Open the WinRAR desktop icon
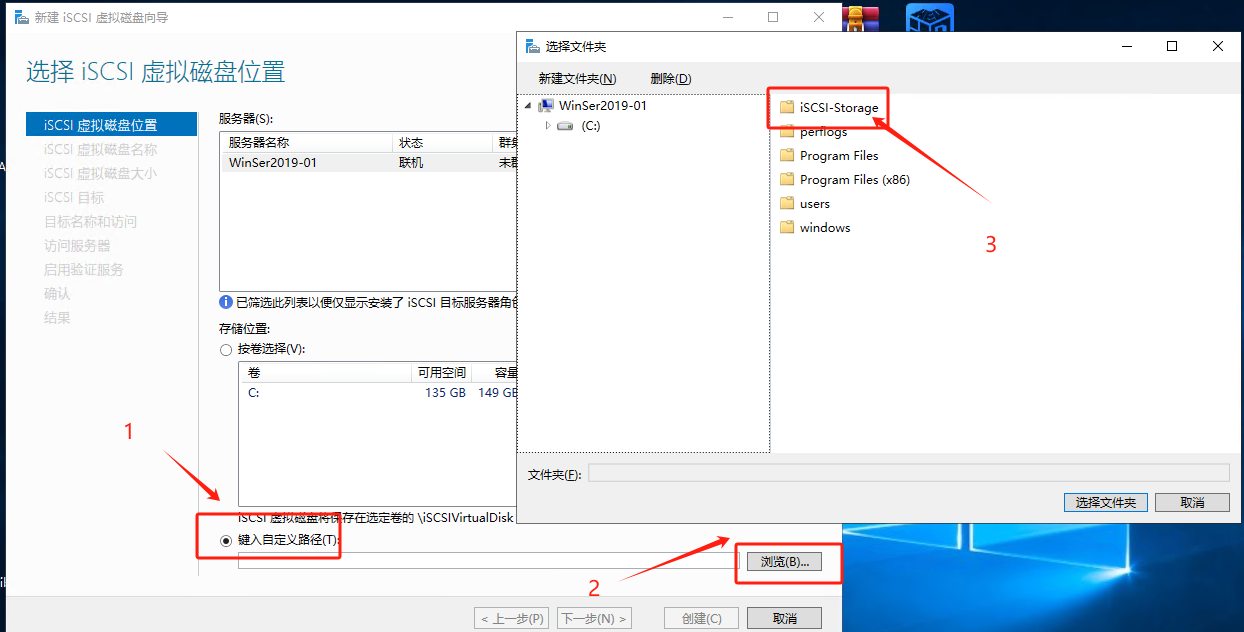 click(x=862, y=18)
